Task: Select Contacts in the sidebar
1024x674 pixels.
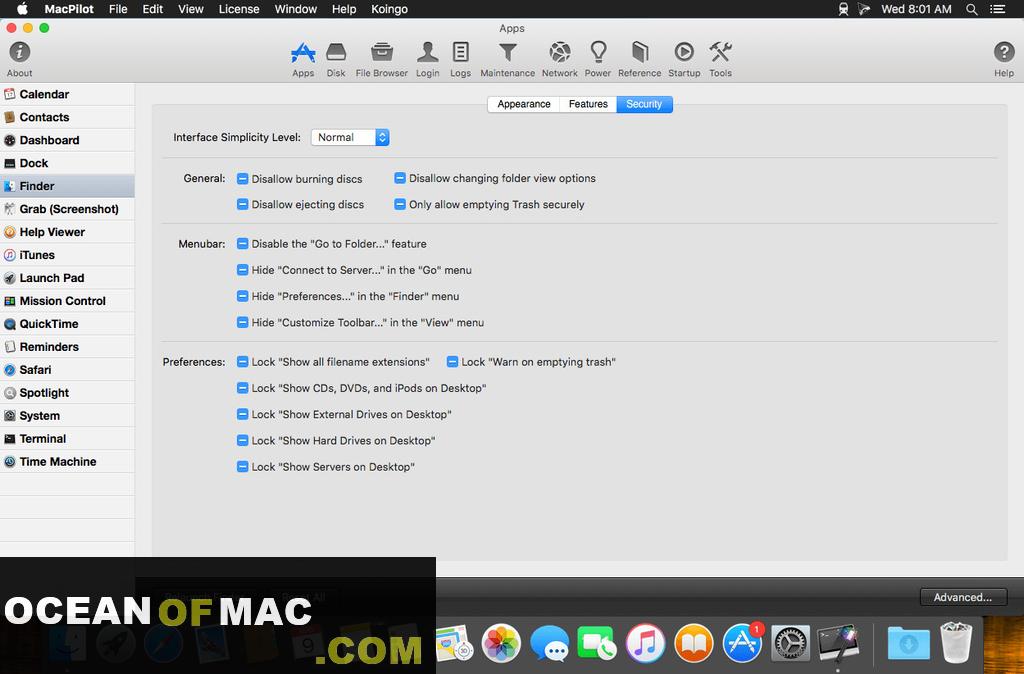Action: (67, 117)
